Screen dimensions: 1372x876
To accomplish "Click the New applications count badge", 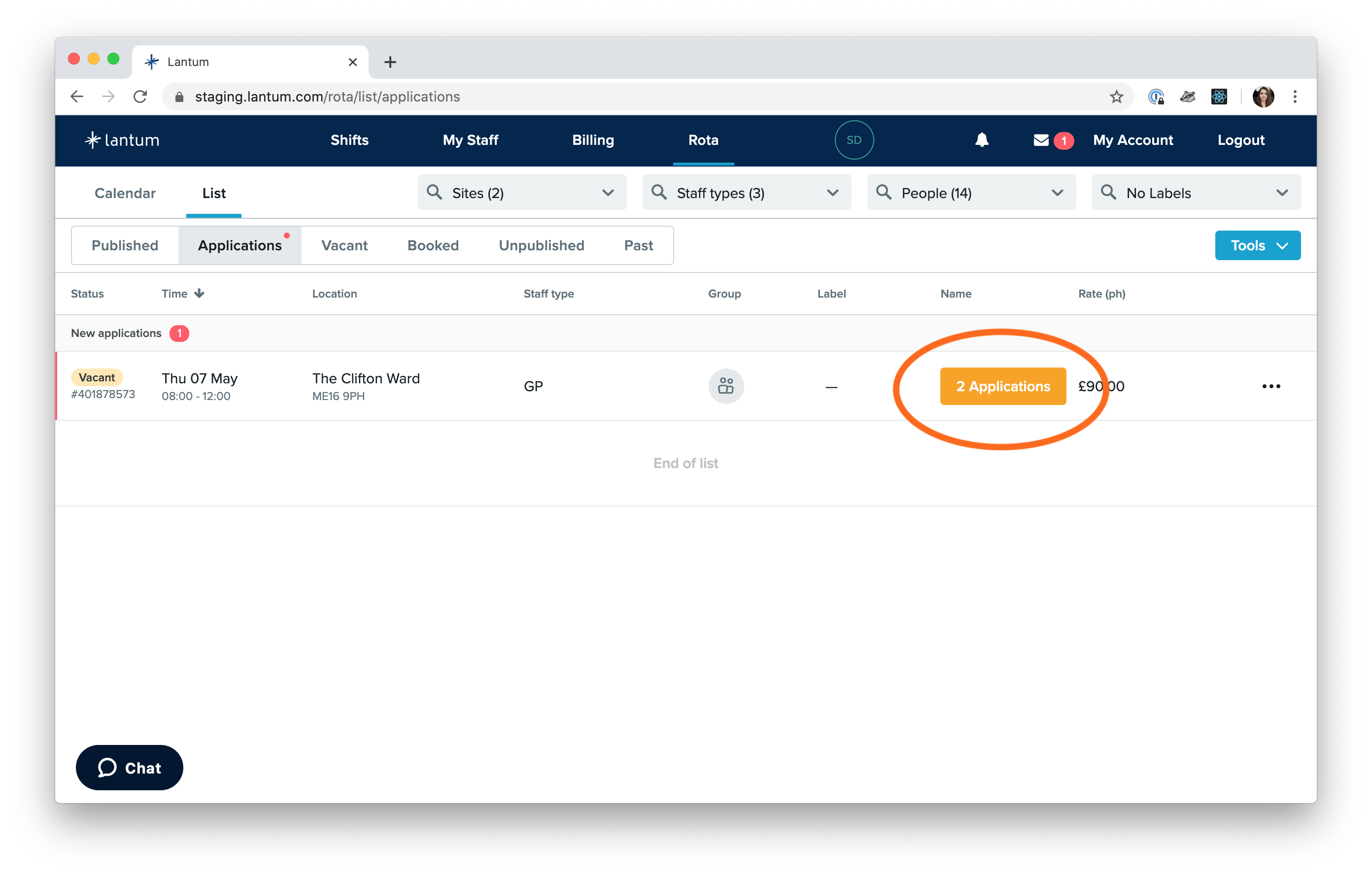I will [x=179, y=333].
